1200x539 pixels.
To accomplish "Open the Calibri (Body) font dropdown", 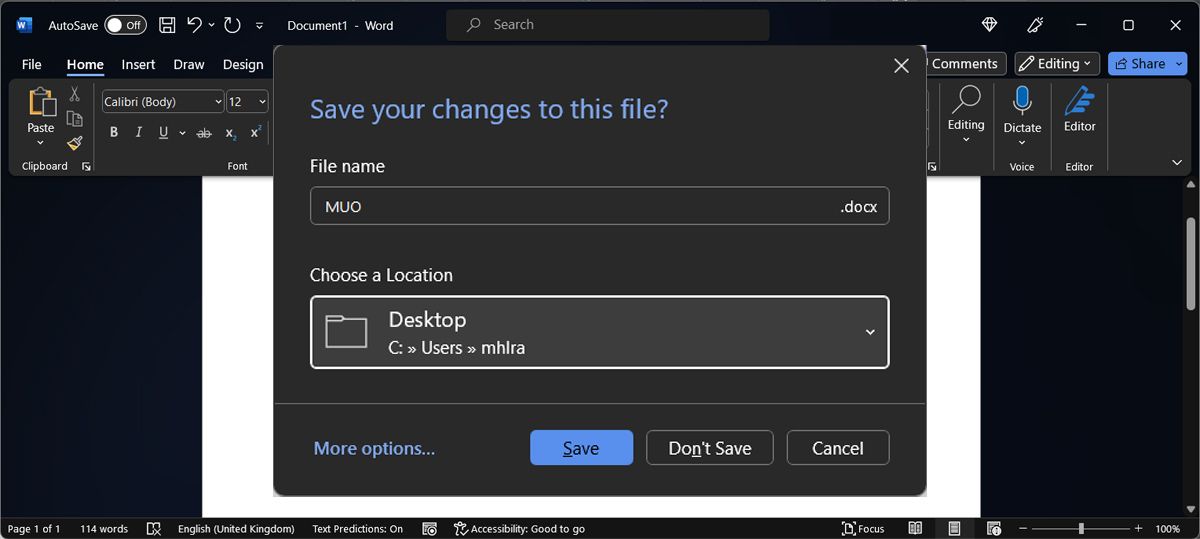I will pos(163,101).
